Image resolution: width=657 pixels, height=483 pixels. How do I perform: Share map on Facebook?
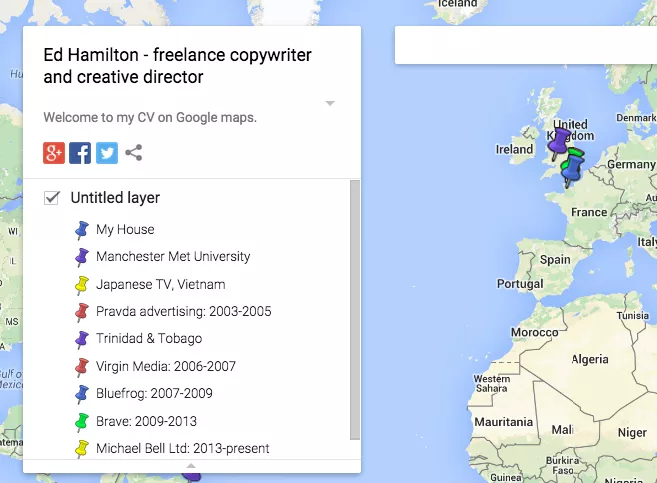[80, 153]
